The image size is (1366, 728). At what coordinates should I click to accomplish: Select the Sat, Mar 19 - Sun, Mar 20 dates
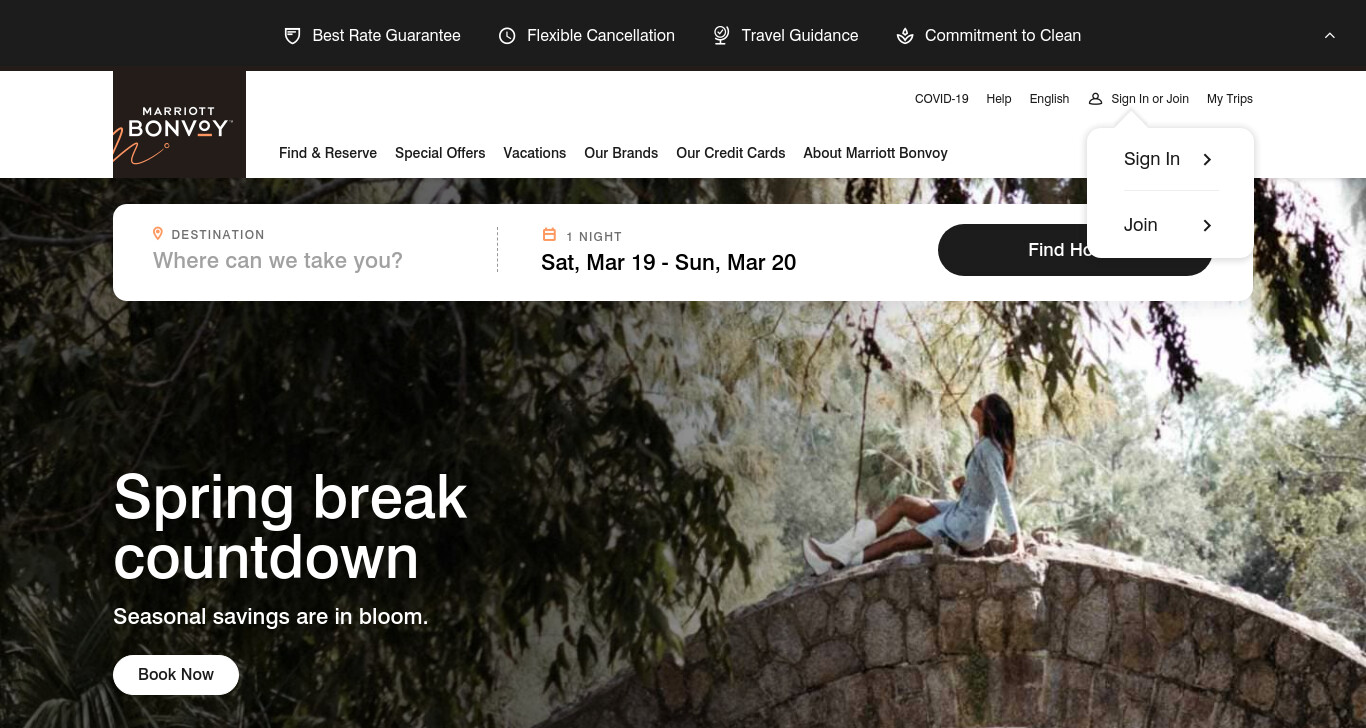pyautogui.click(x=668, y=263)
